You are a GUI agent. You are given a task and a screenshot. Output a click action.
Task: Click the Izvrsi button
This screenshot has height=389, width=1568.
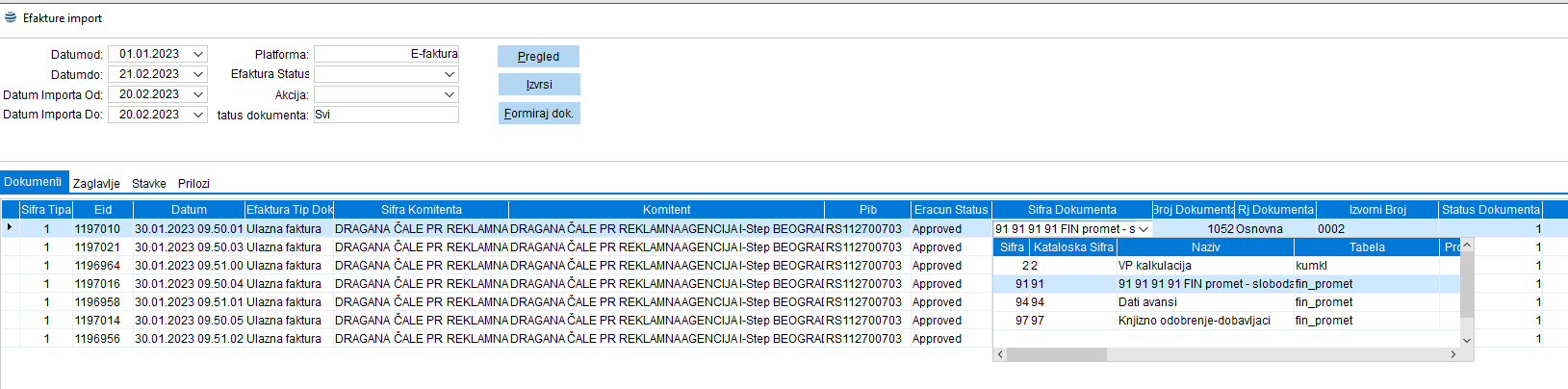[539, 85]
